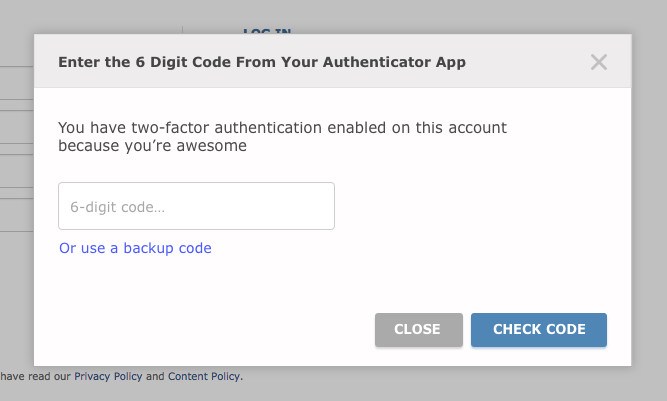Close the dialog with the X icon
Image resolution: width=667 pixels, height=401 pixels.
point(598,62)
